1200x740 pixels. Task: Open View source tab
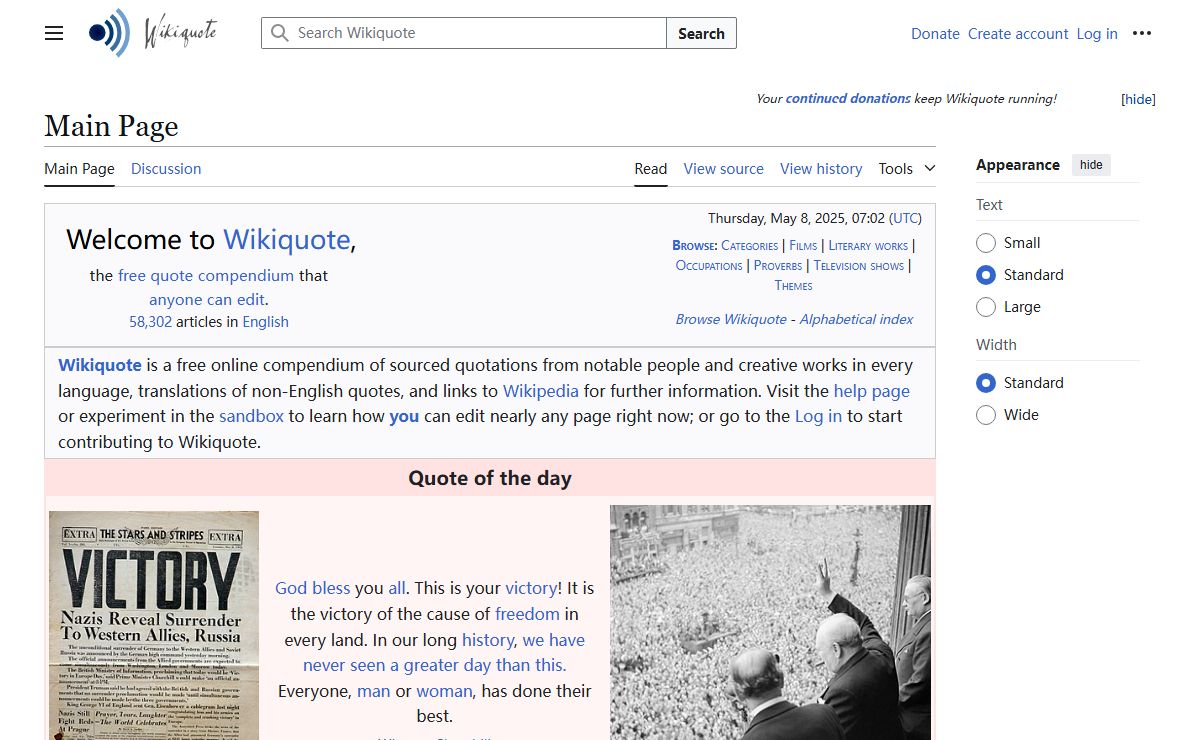coord(724,169)
